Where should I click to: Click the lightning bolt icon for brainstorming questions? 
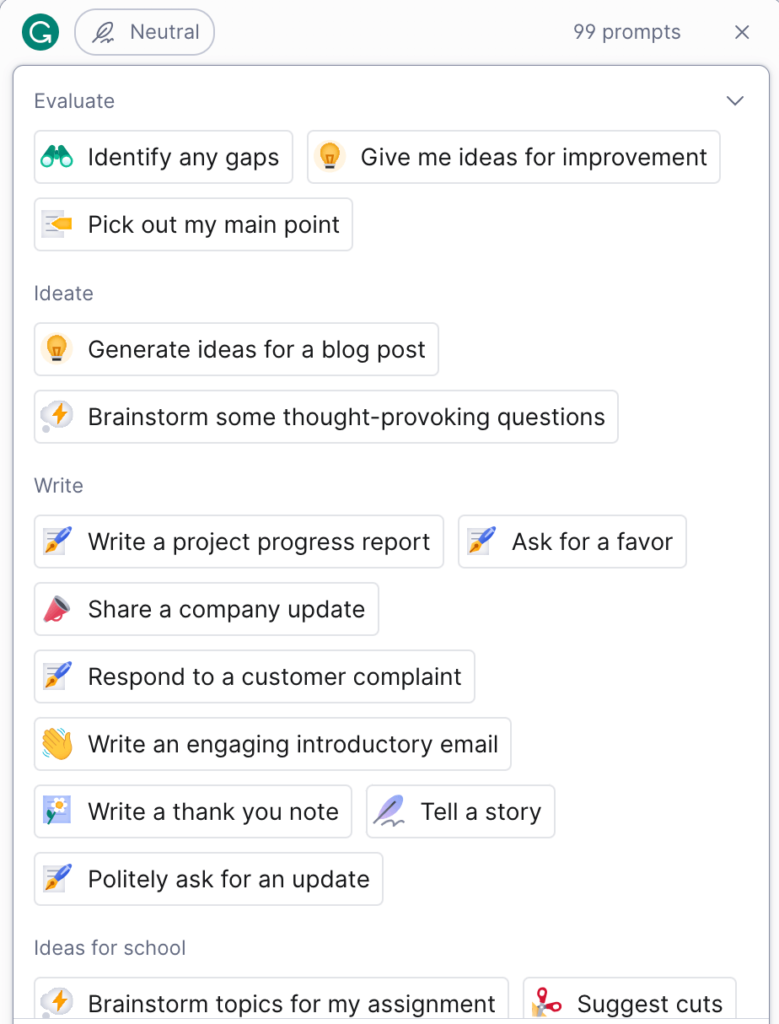(x=57, y=417)
